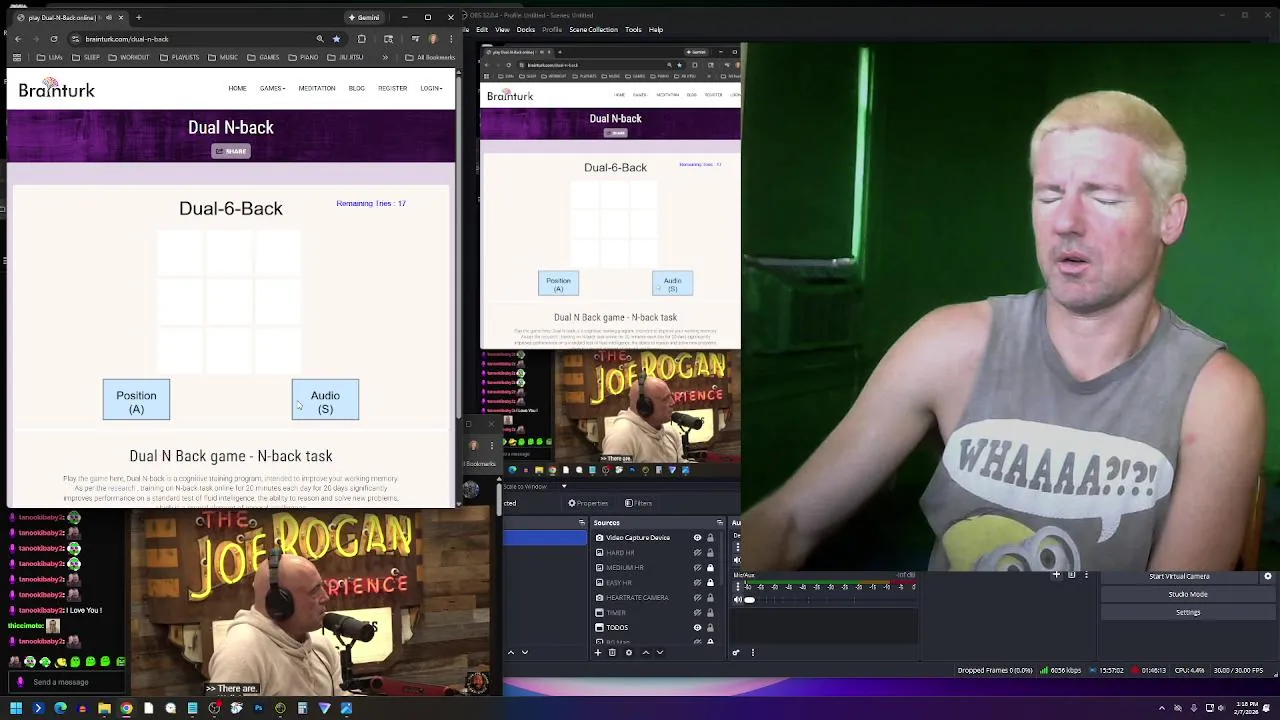Click the Audio (S) button
Viewport: 1280px width, 720px height.
pyautogui.click(x=325, y=400)
